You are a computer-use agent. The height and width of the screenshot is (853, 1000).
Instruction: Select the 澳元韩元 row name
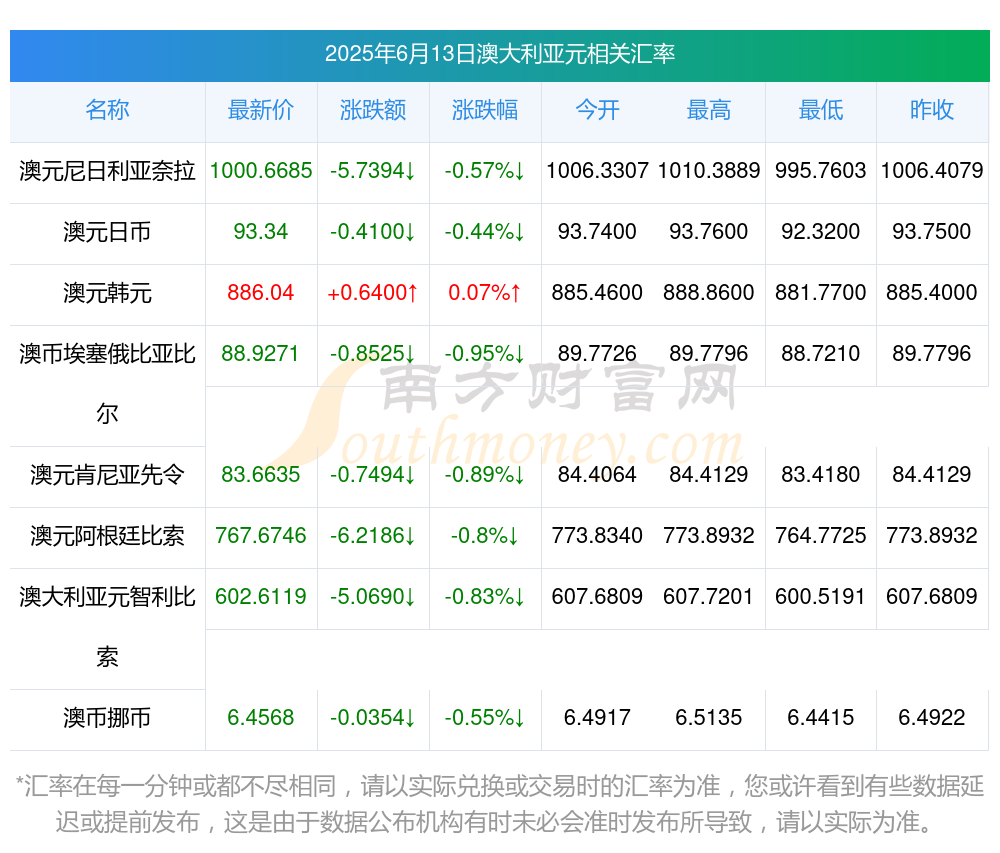pyautogui.click(x=107, y=293)
